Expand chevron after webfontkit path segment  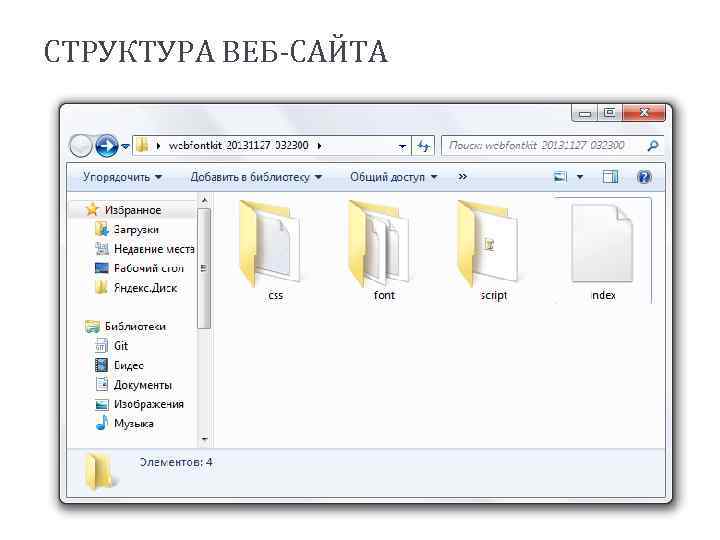click(x=320, y=146)
